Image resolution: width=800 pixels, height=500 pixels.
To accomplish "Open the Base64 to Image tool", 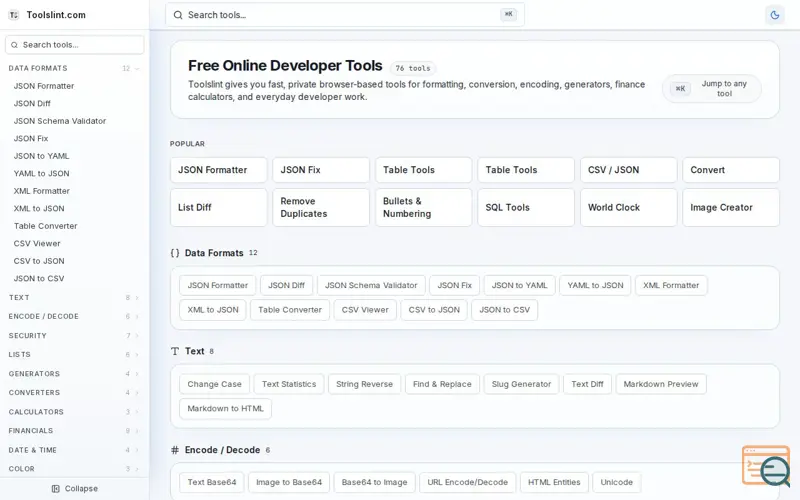I will (374, 482).
